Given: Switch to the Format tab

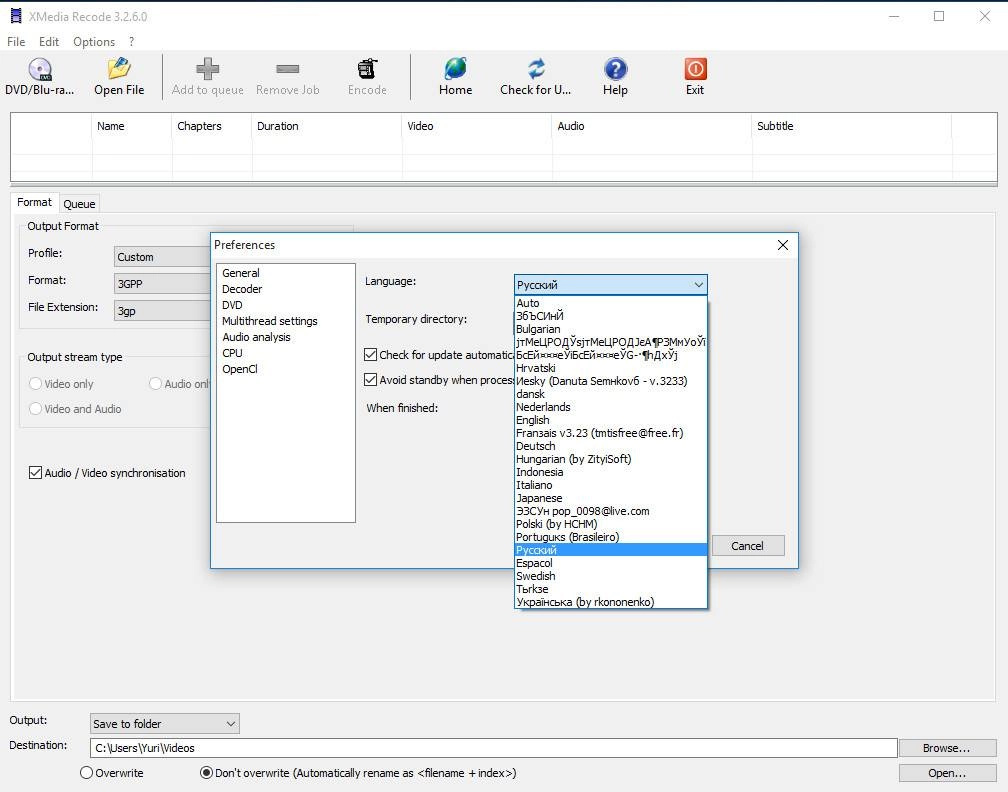Looking at the screenshot, I should coord(34,202).
